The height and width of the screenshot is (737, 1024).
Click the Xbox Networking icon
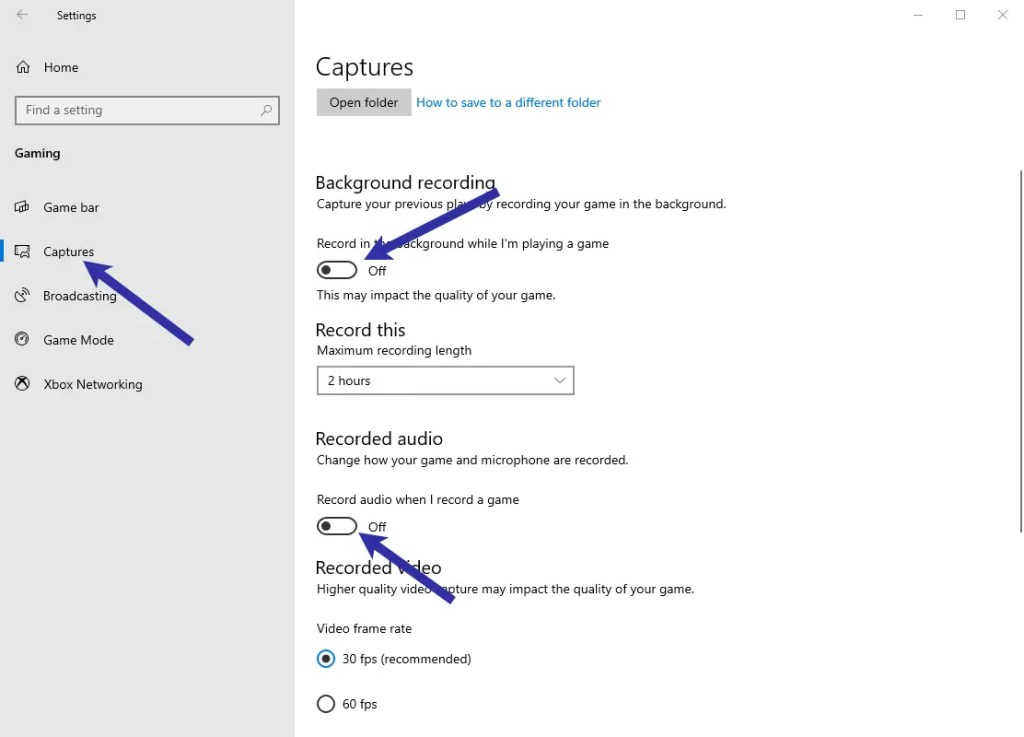pos(22,384)
